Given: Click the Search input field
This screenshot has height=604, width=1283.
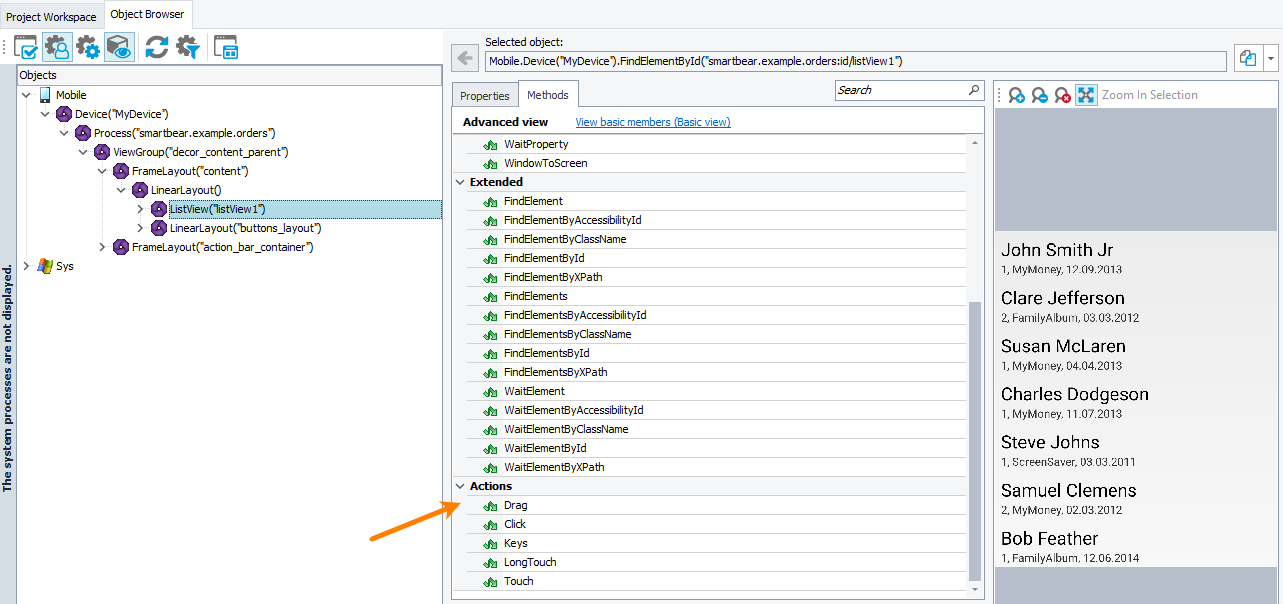Looking at the screenshot, I should (900, 90).
